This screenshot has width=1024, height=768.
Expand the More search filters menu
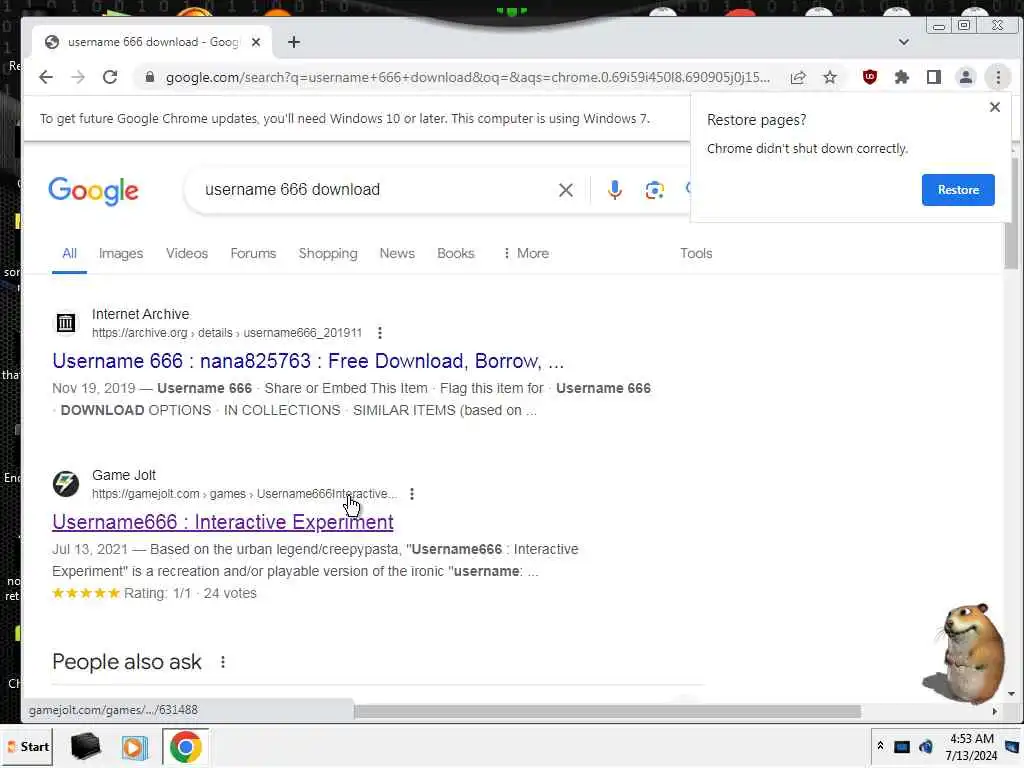[x=526, y=253]
